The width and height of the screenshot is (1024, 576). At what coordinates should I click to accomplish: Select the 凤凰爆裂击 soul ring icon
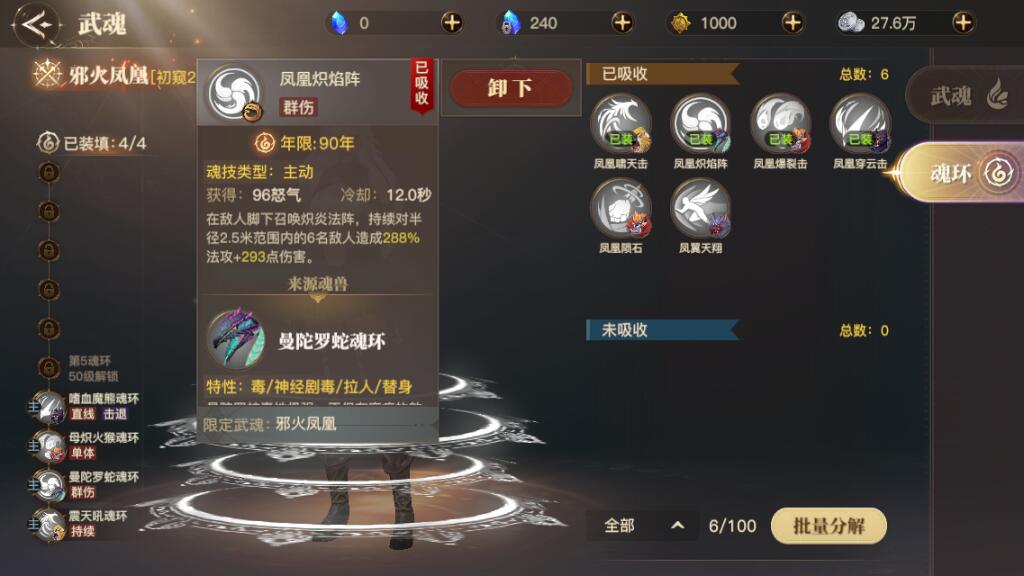coord(780,123)
